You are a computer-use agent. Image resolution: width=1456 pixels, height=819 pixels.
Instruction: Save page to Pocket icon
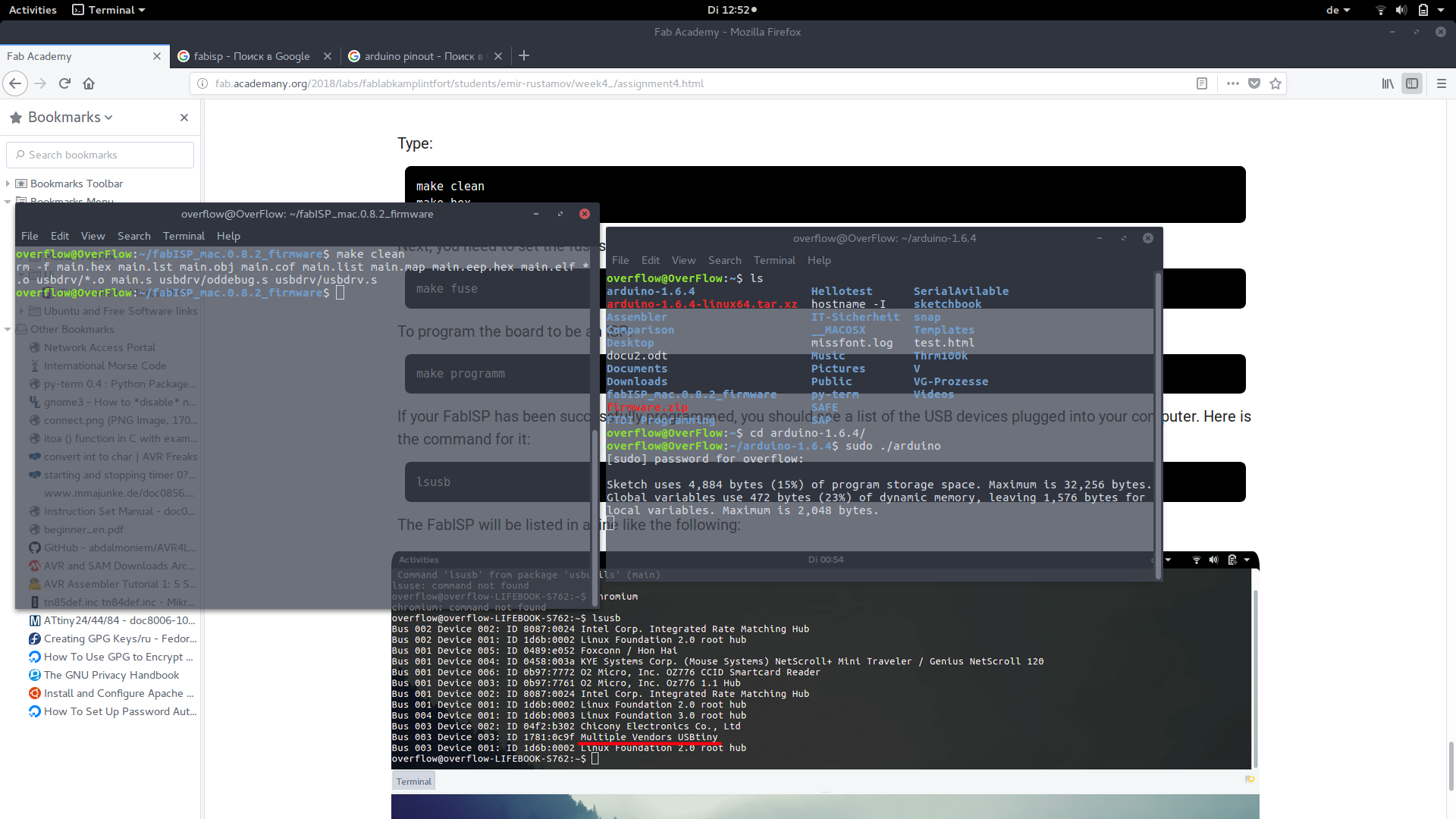(1254, 83)
